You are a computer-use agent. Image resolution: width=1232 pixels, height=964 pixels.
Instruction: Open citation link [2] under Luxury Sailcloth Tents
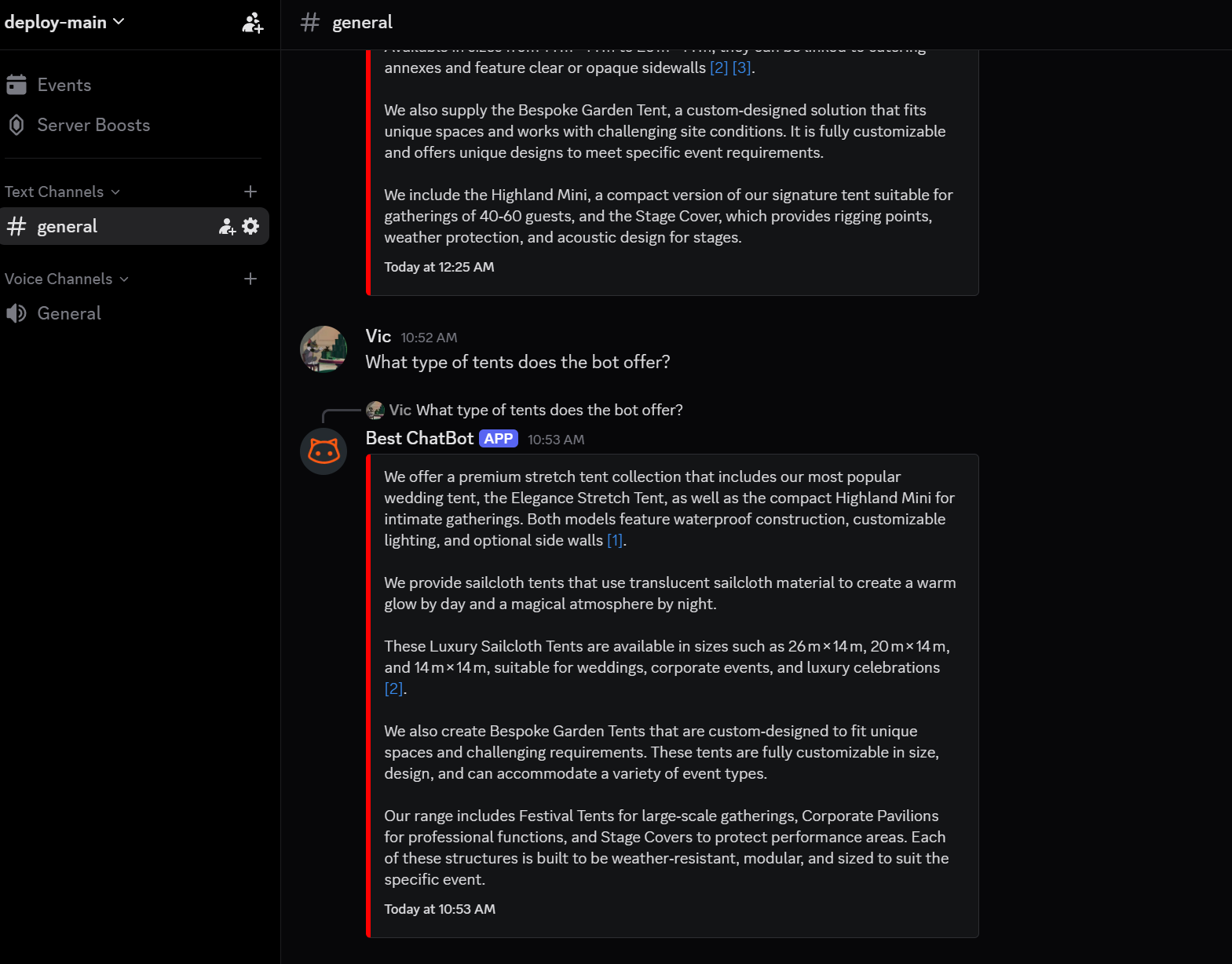[393, 688]
